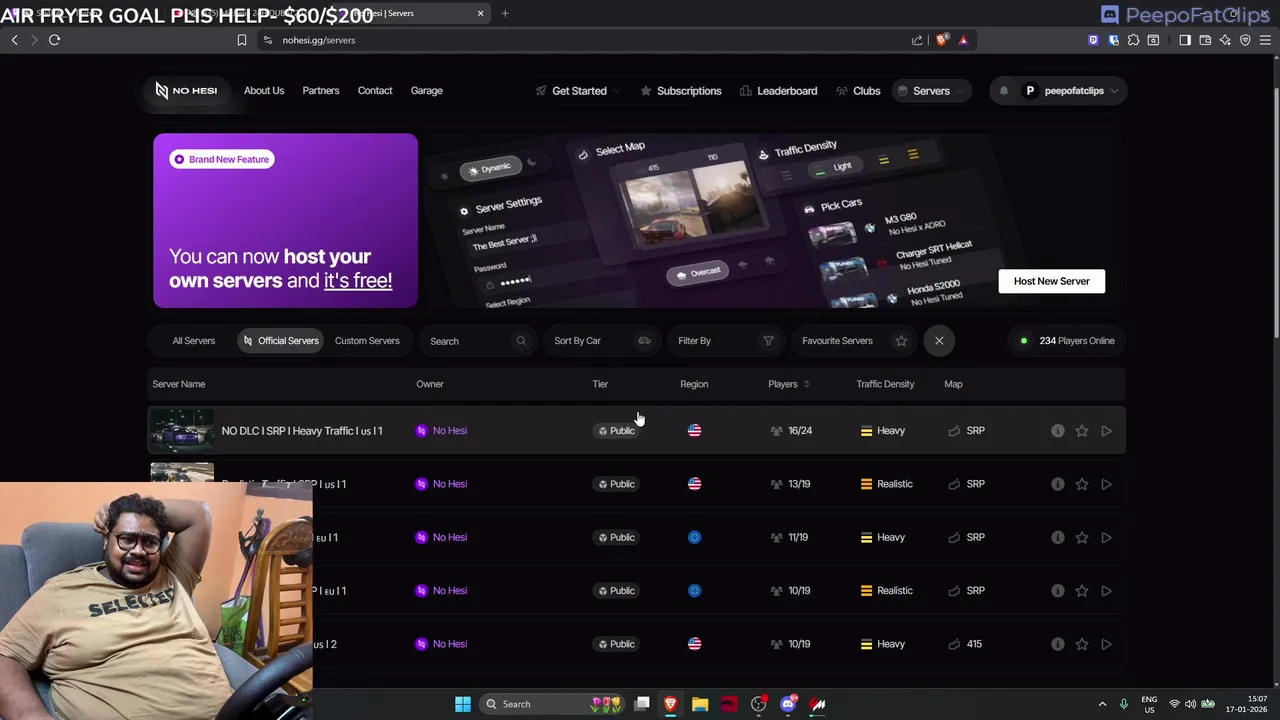Bookmark this page icon
The width and height of the screenshot is (1280, 720).
[241, 40]
